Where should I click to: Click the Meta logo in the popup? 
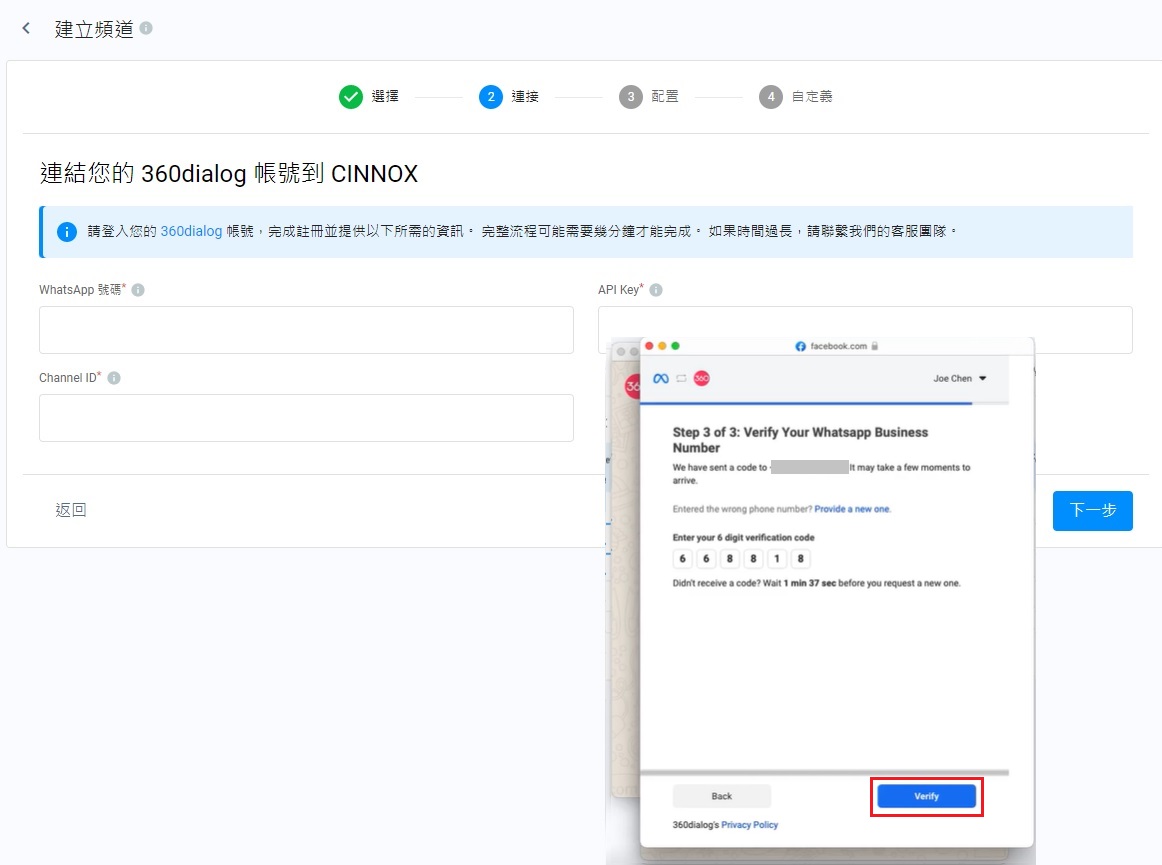click(660, 378)
